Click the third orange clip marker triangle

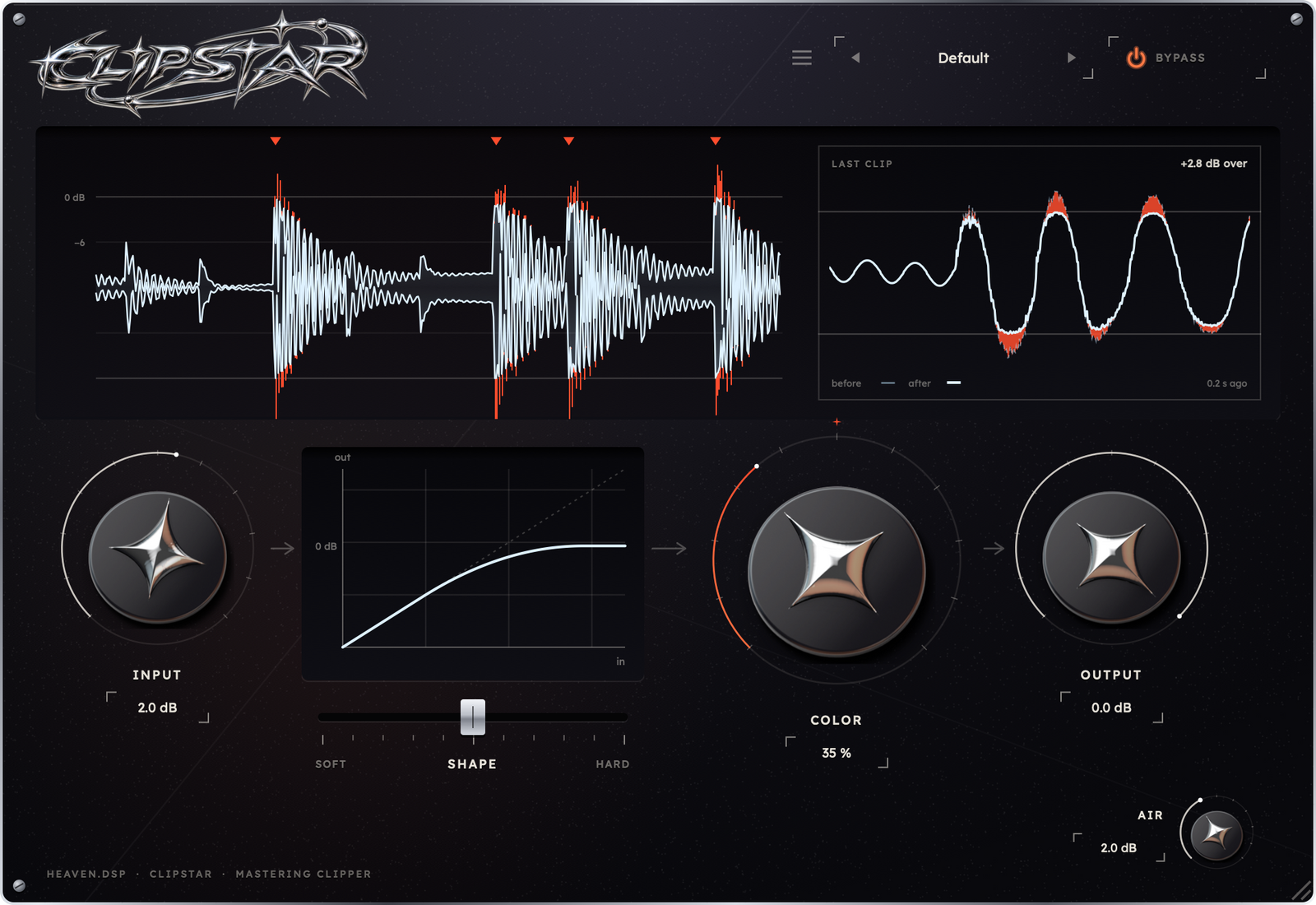tap(568, 141)
